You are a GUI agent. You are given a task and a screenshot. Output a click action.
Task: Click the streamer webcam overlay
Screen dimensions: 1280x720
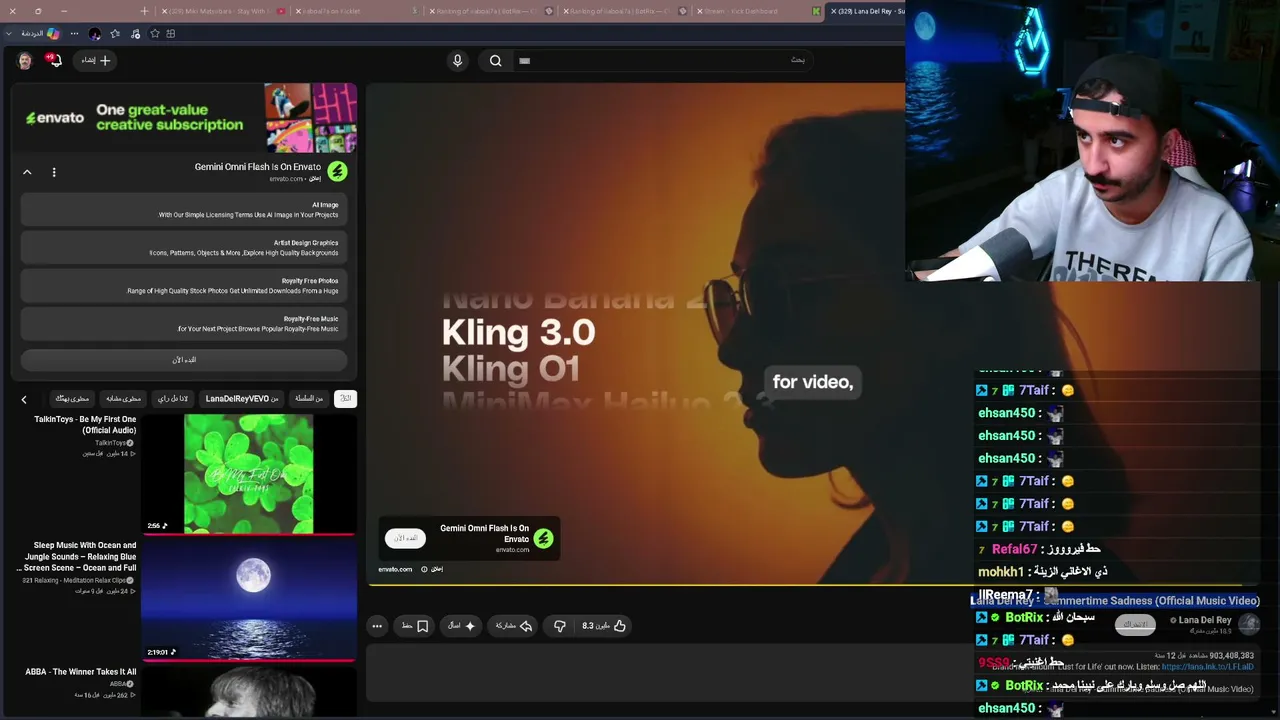pyautogui.click(x=1092, y=140)
